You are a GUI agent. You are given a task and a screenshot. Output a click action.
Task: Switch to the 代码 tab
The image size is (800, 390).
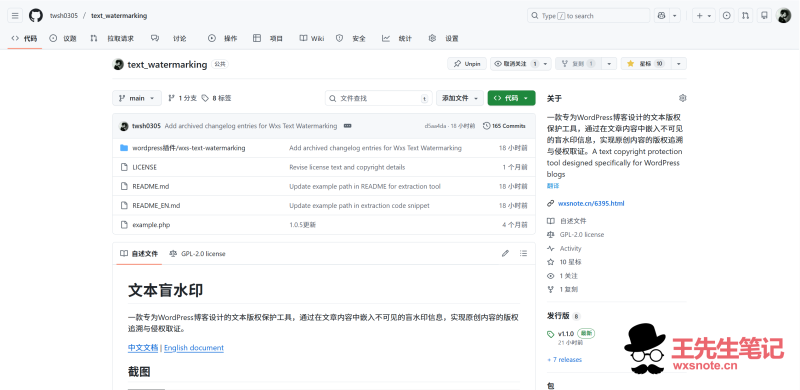tap(24, 38)
